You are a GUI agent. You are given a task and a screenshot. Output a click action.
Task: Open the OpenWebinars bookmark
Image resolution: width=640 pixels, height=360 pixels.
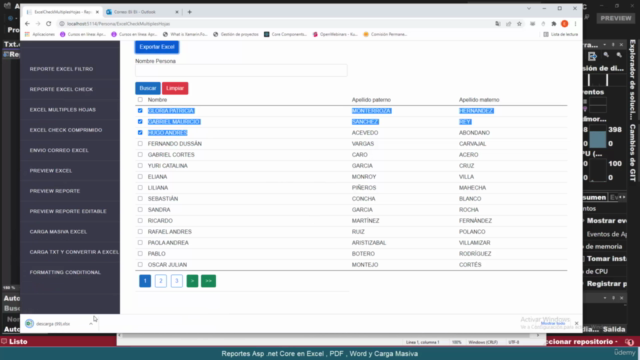click(335, 34)
